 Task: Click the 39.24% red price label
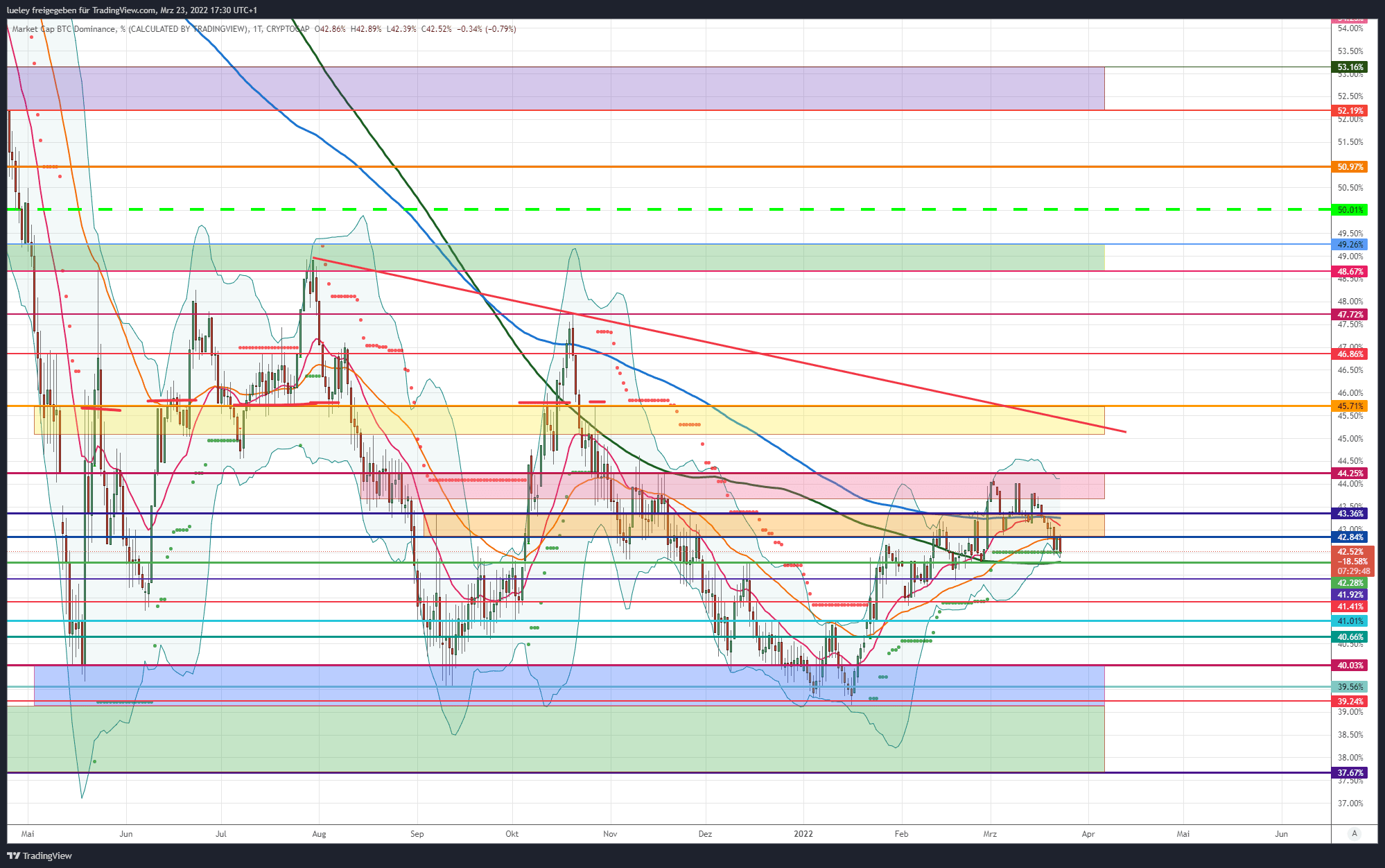click(x=1350, y=702)
